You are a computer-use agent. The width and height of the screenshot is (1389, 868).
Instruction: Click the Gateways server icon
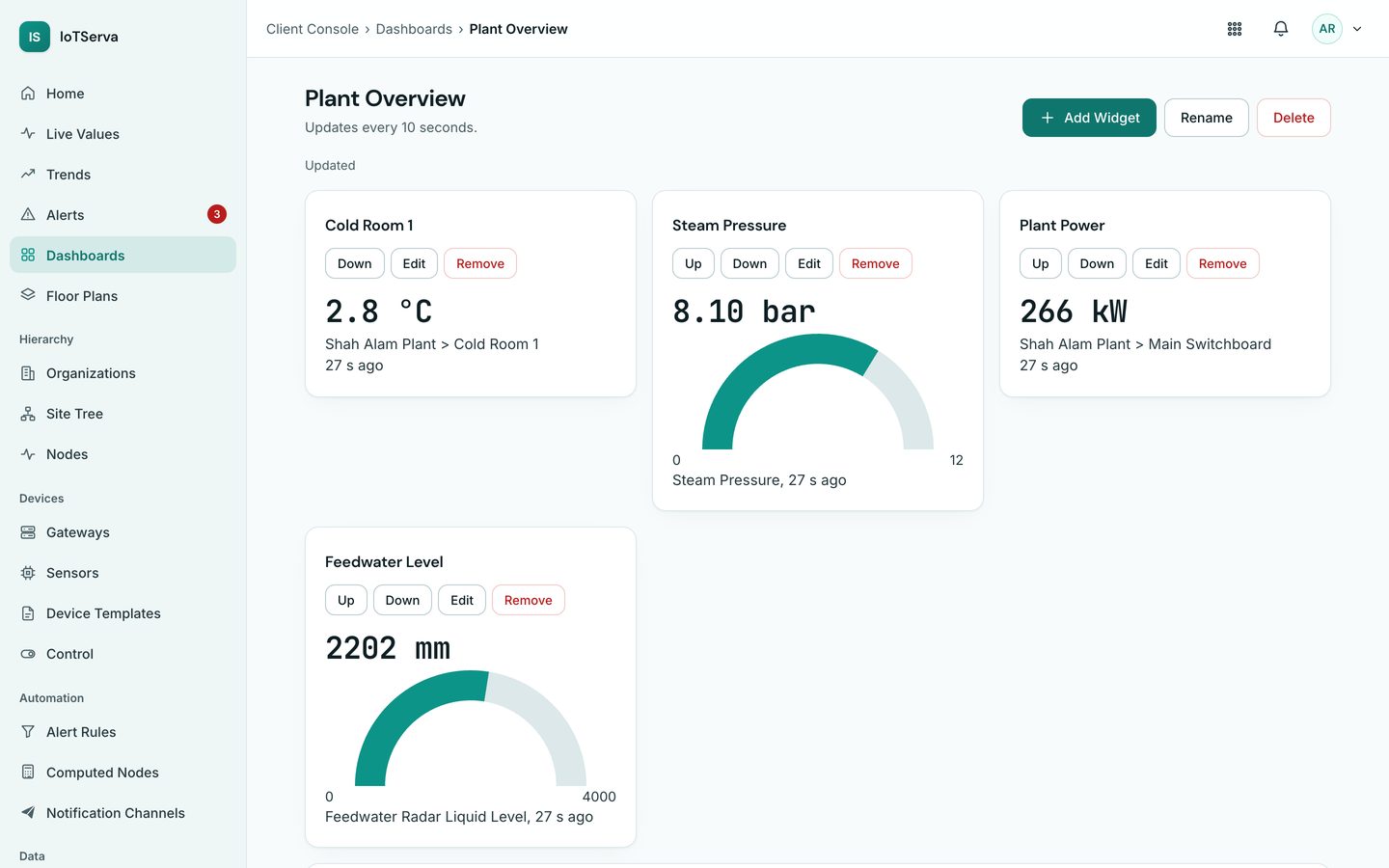coord(28,532)
